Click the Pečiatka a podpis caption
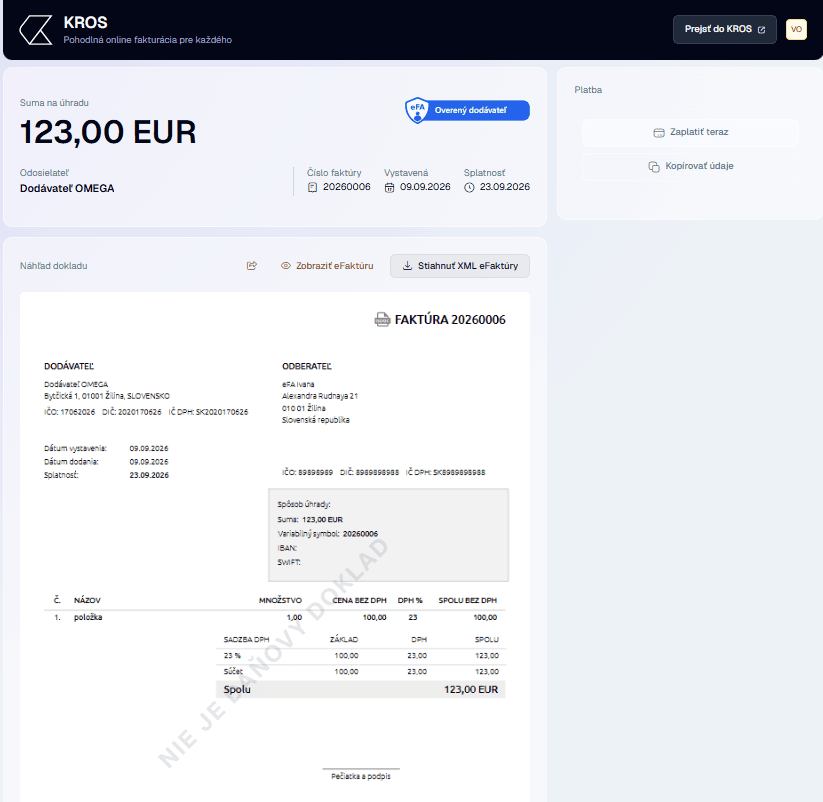823x802 pixels. (x=361, y=776)
